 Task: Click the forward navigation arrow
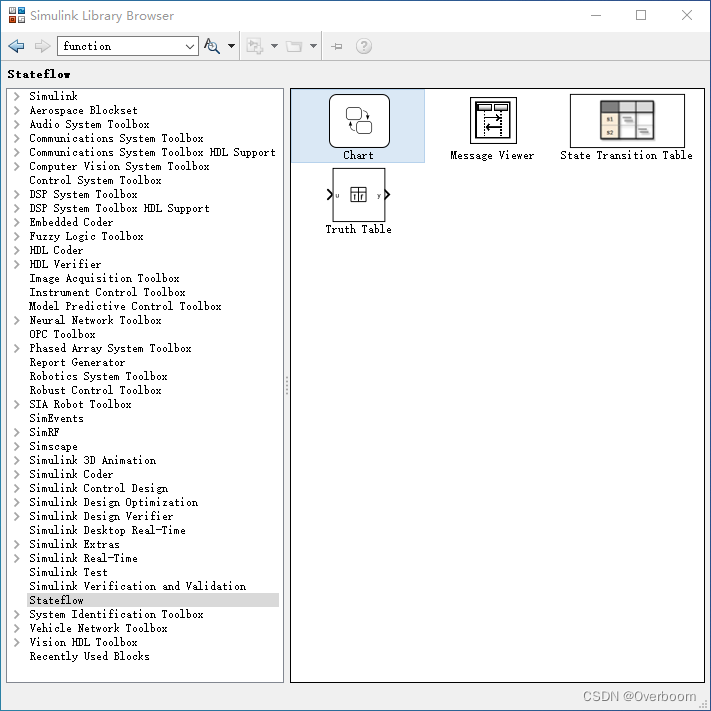point(42,46)
